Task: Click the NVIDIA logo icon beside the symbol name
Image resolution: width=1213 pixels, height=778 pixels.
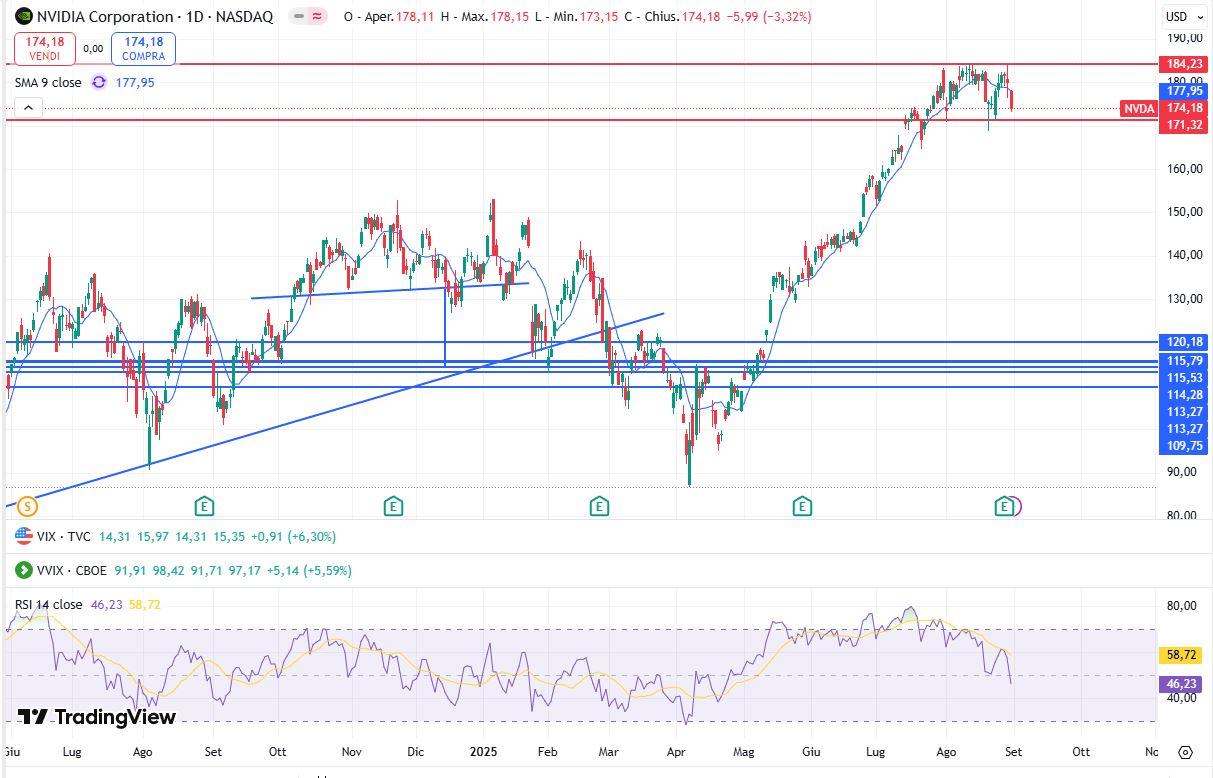Action: (23, 16)
